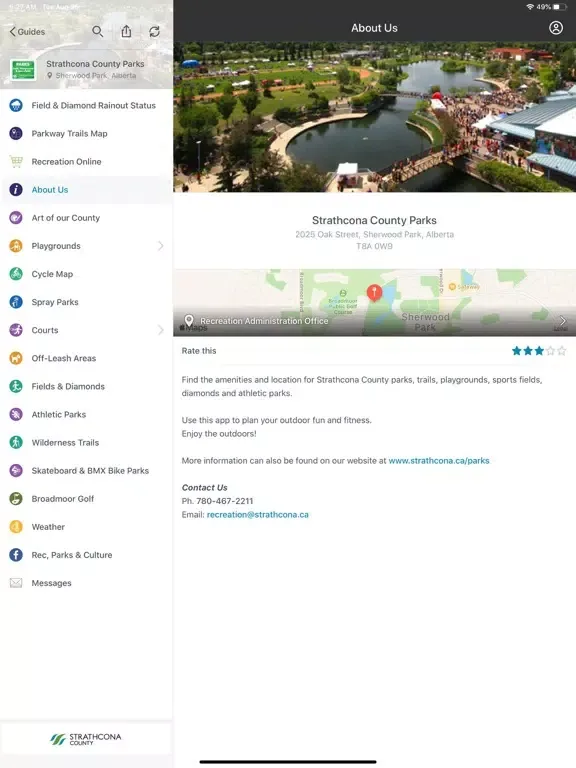576x768 pixels.
Task: Click the Strathcona County footer logo
Action: click(x=86, y=739)
